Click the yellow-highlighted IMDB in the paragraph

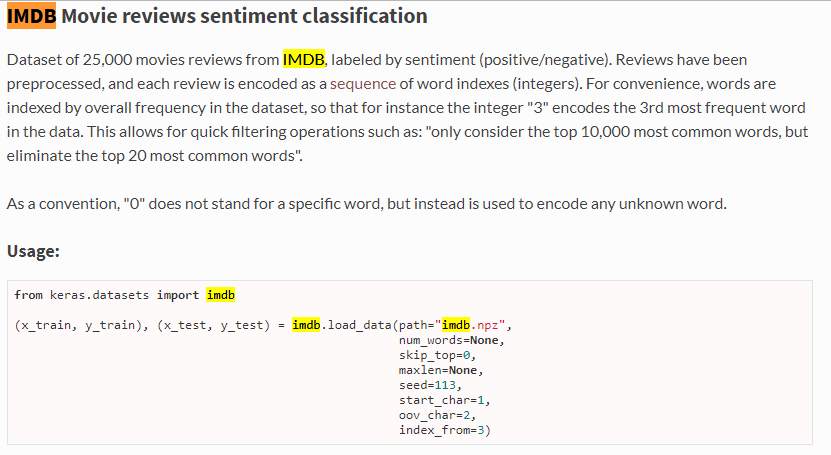[304, 59]
